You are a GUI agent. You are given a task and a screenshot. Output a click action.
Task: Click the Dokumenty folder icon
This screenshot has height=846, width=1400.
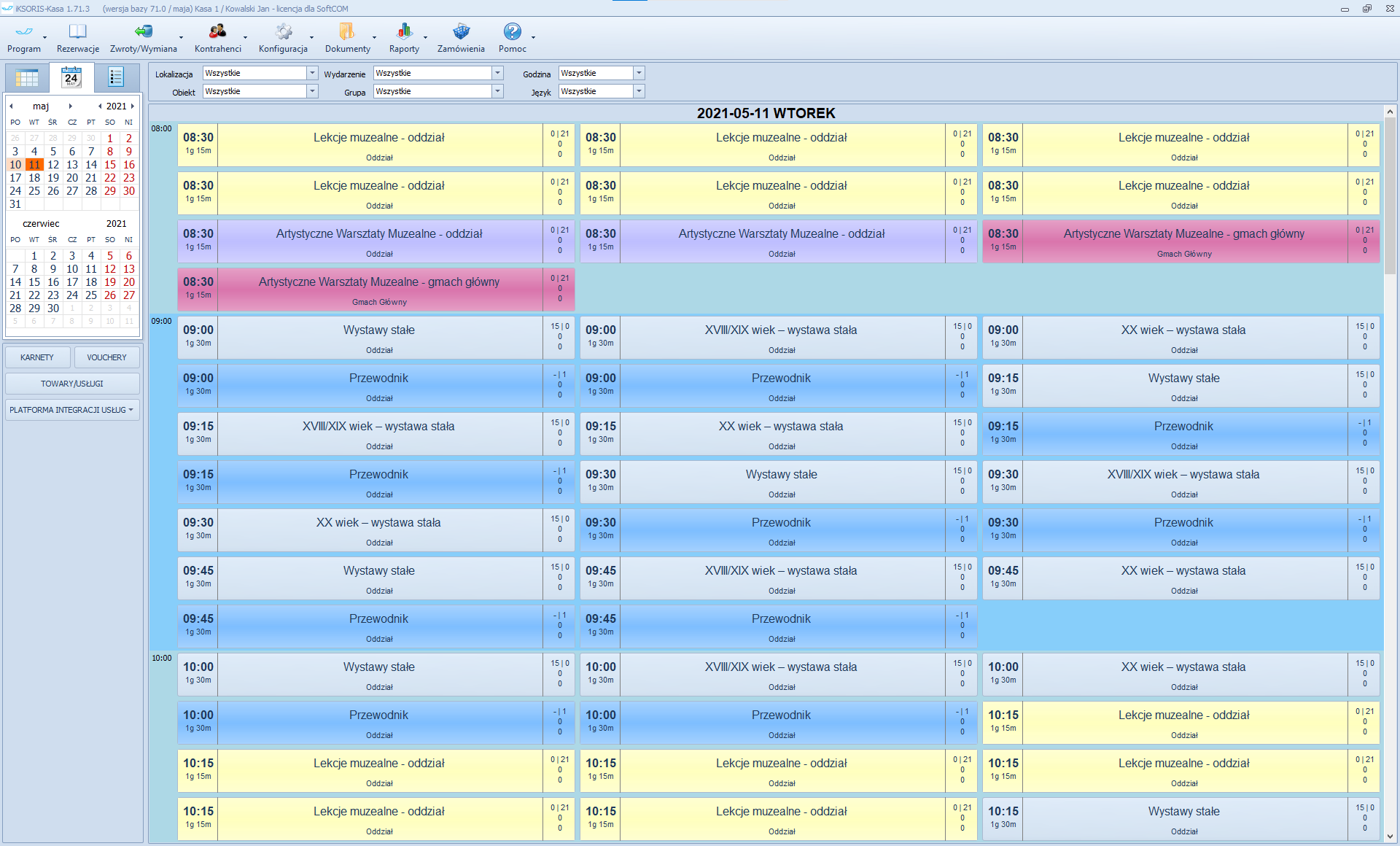click(x=347, y=32)
